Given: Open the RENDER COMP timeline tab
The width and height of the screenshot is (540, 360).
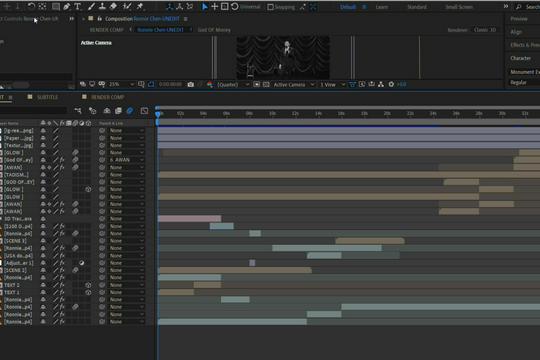Looking at the screenshot, I should 107,97.
